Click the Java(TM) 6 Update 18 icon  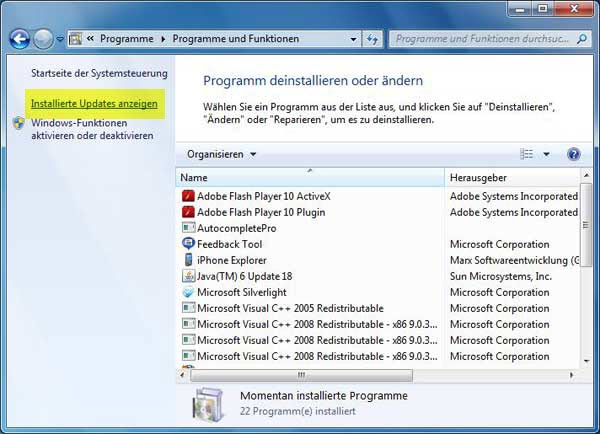(x=188, y=276)
